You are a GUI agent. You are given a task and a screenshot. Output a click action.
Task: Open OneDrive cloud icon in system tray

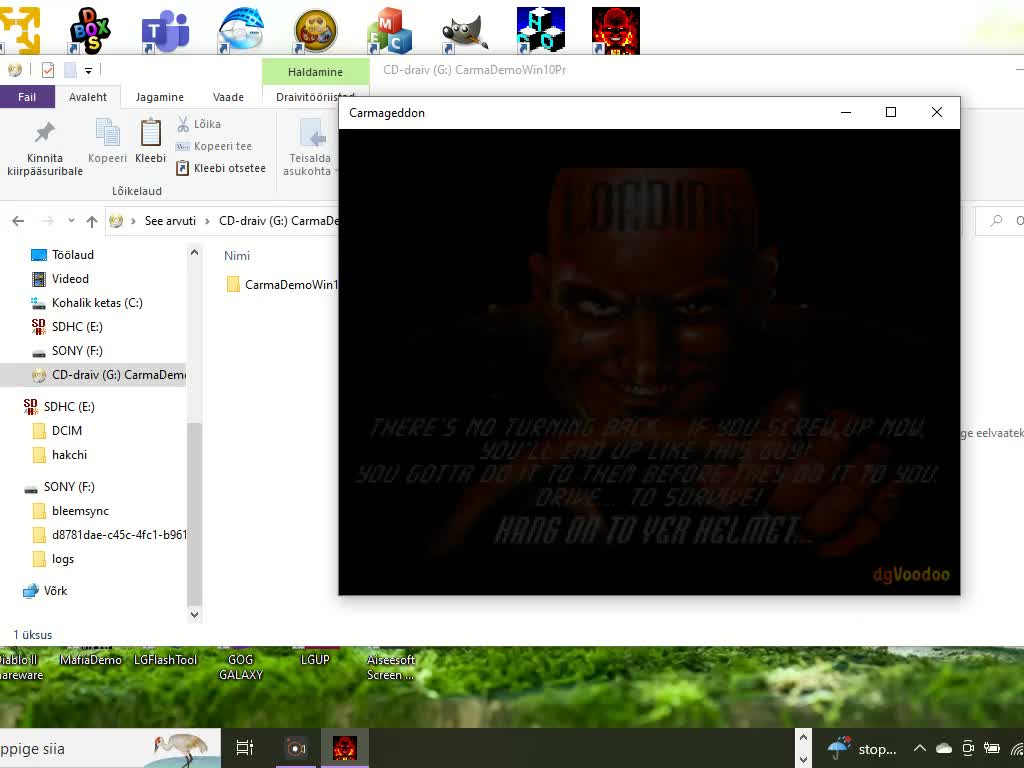943,748
